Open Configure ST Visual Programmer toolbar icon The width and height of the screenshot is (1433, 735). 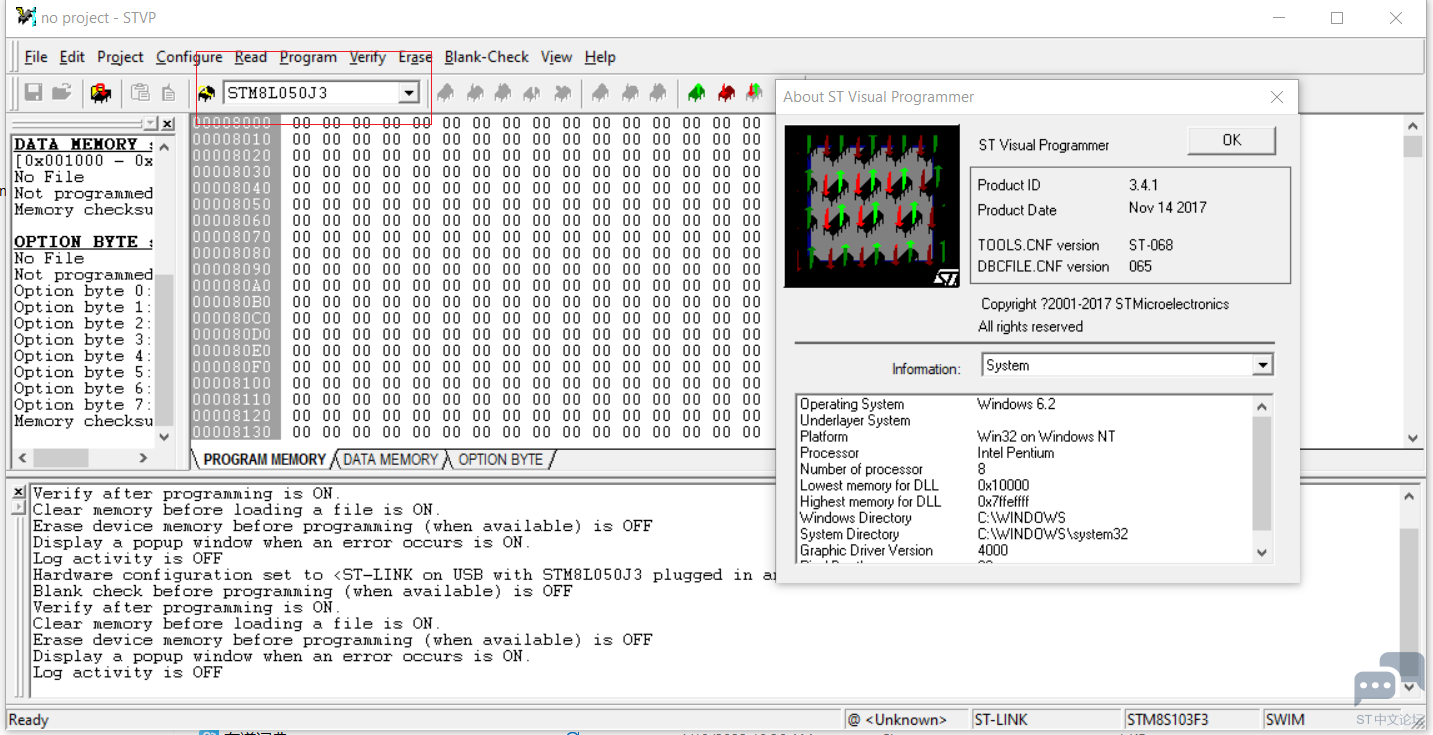coord(101,93)
